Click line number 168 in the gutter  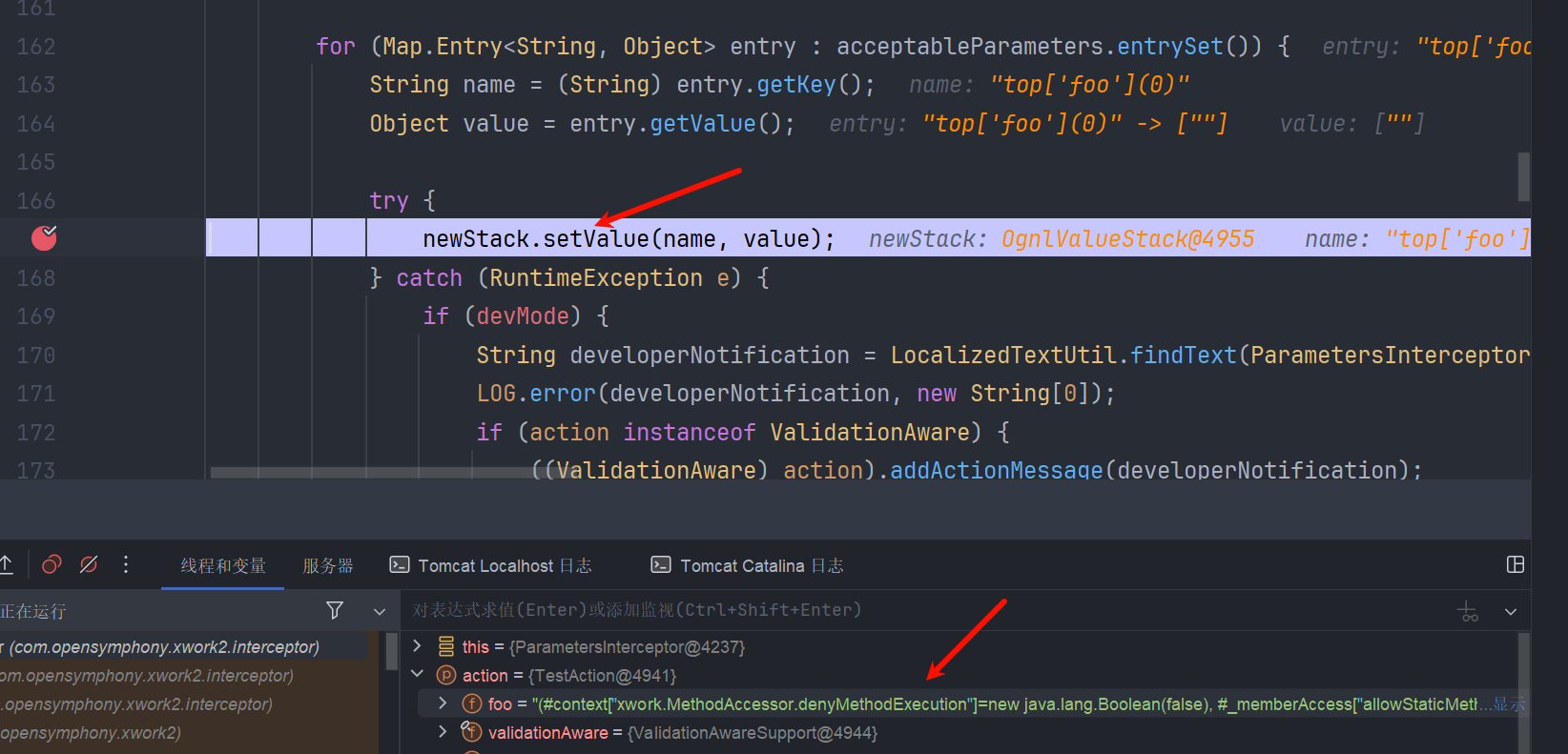tap(36, 278)
